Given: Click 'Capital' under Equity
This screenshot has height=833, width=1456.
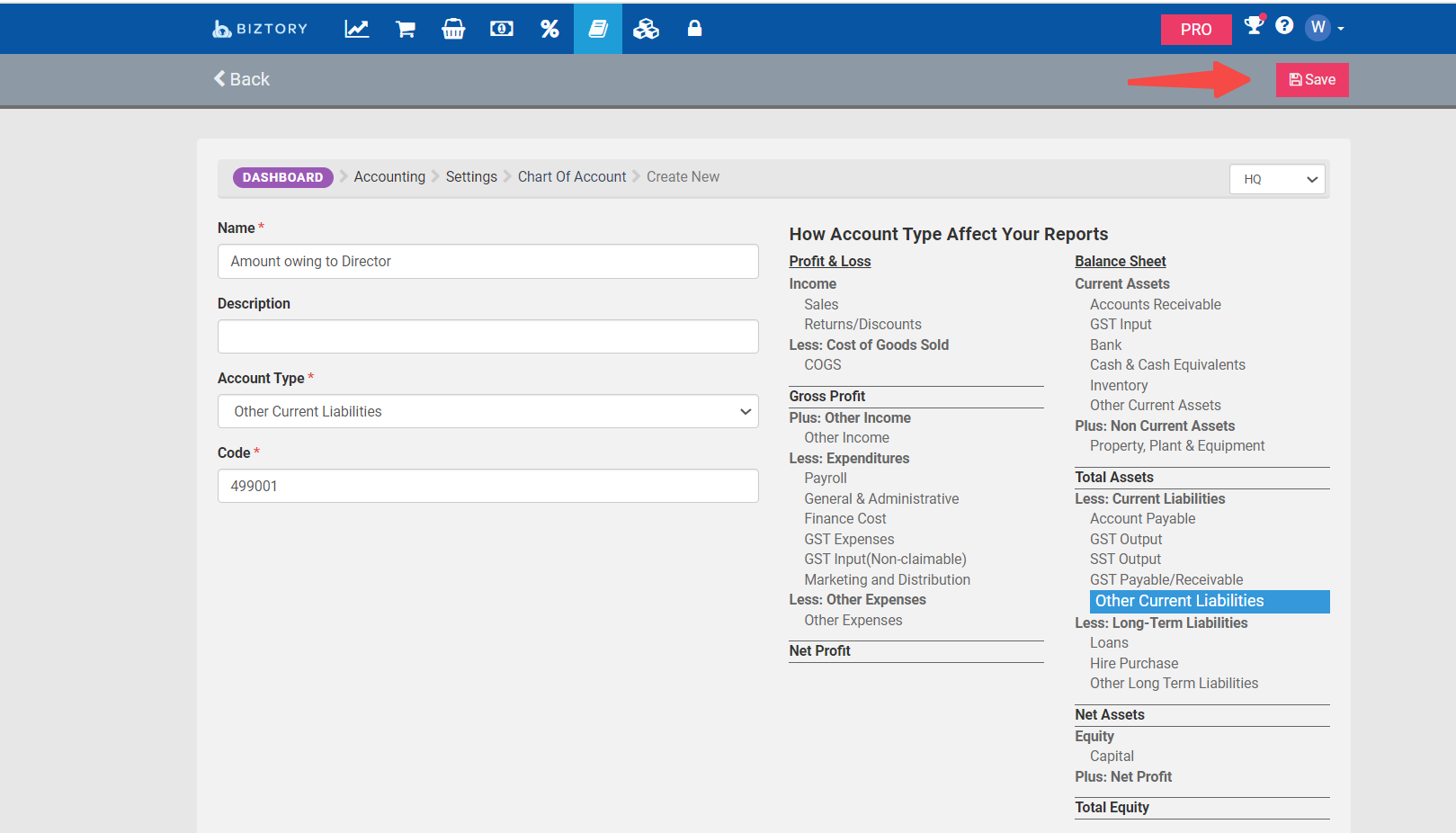Looking at the screenshot, I should [x=1112, y=757].
